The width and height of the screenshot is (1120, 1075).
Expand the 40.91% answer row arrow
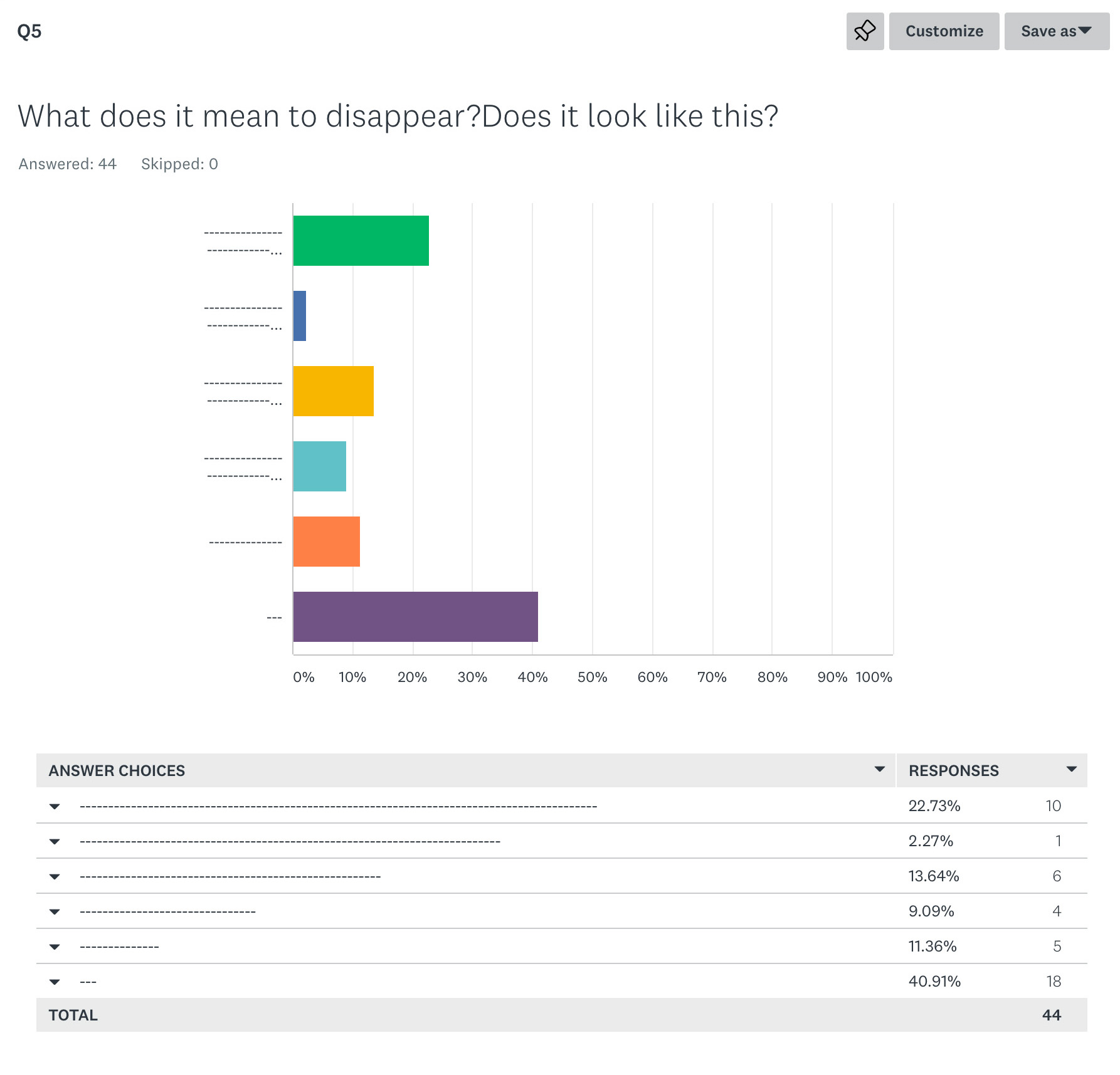tap(55, 982)
